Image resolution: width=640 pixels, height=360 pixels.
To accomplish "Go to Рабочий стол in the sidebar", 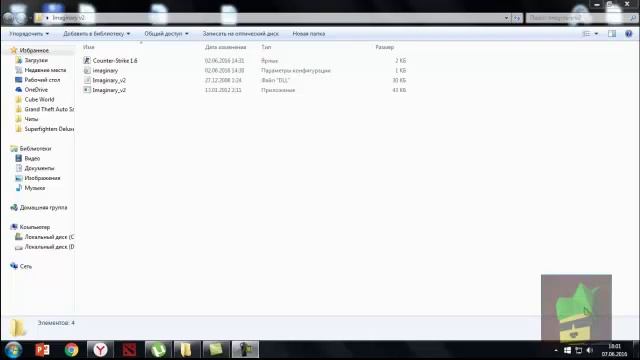I will point(42,80).
